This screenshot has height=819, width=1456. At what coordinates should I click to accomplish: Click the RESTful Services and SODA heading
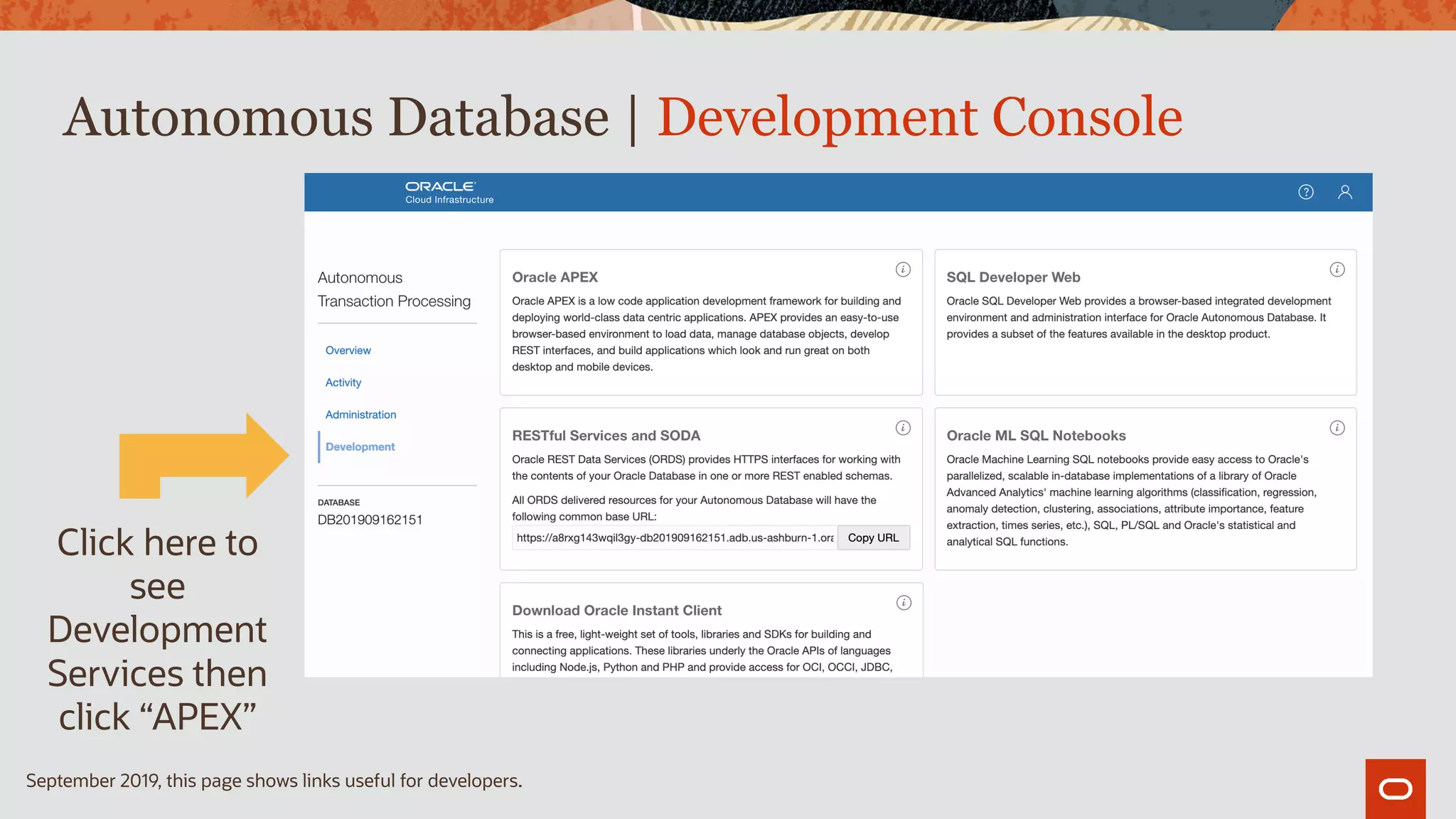[x=606, y=436]
